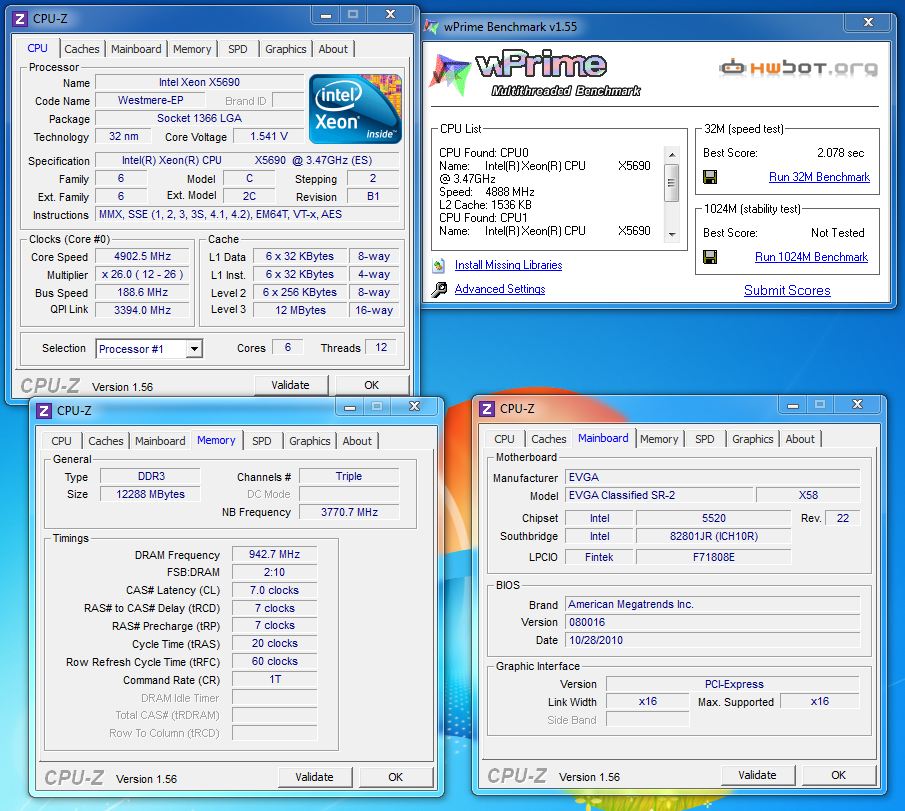Image resolution: width=905 pixels, height=811 pixels.
Task: Click Validate in the Memory CPU-Z window
Action: coord(315,777)
